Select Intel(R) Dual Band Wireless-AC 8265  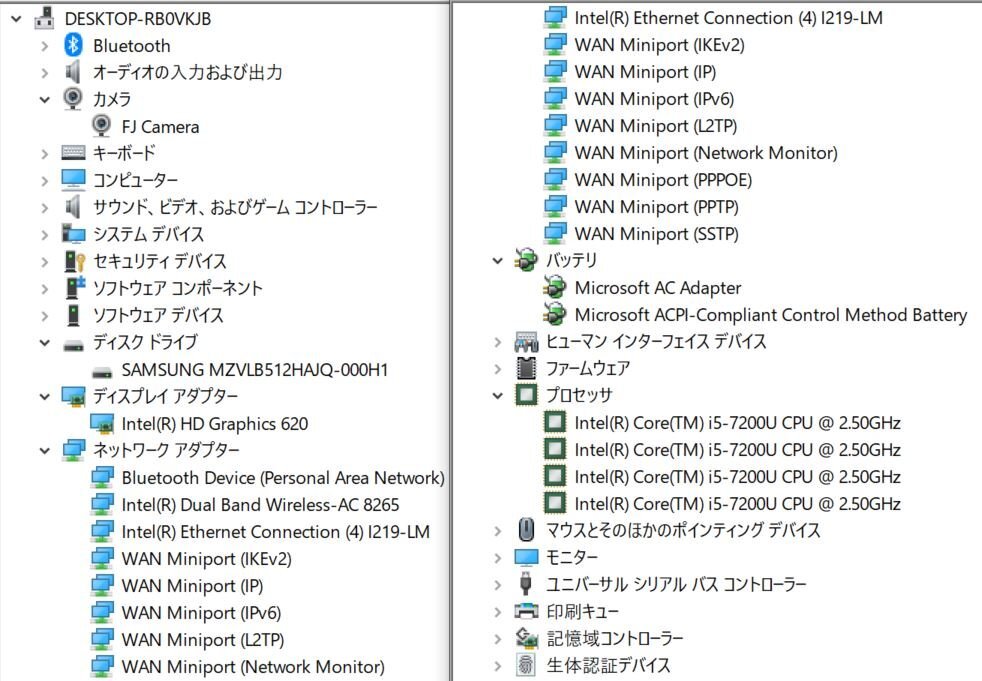pyautogui.click(x=260, y=505)
